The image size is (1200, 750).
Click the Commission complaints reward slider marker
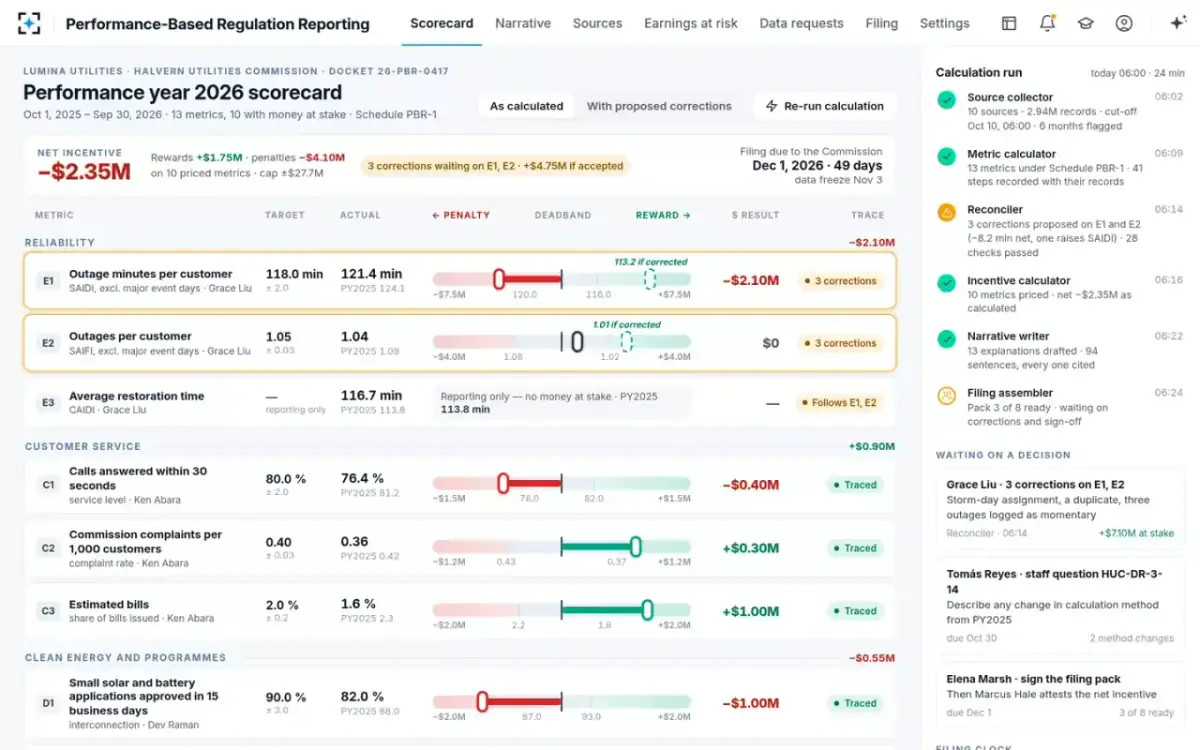636,547
